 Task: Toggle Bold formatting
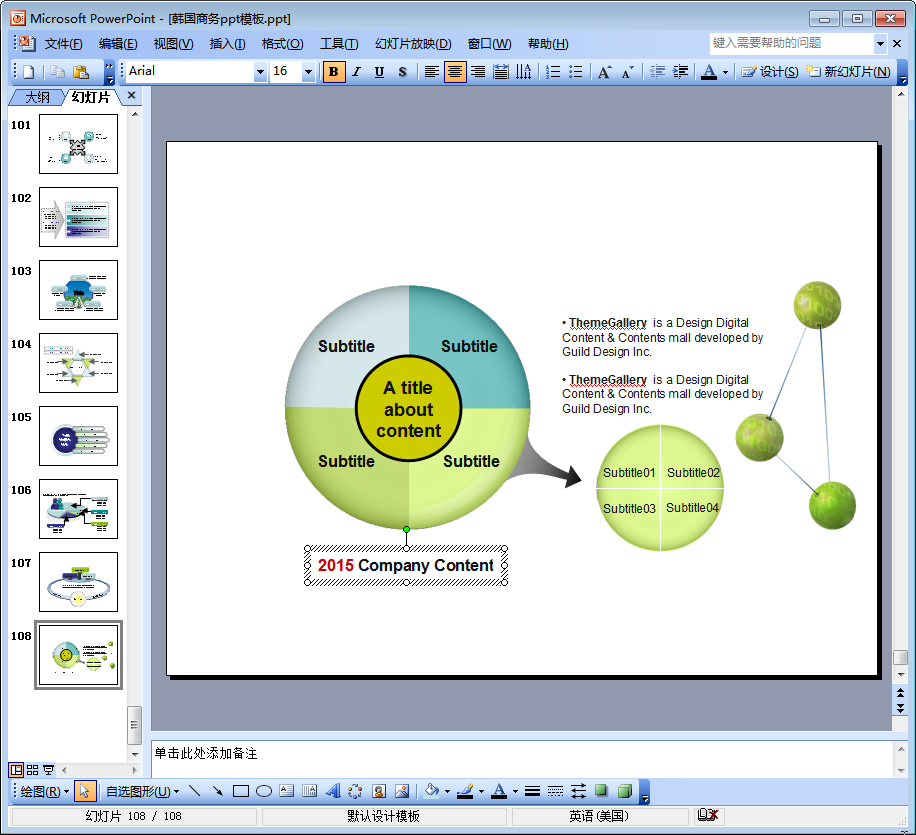[334, 72]
